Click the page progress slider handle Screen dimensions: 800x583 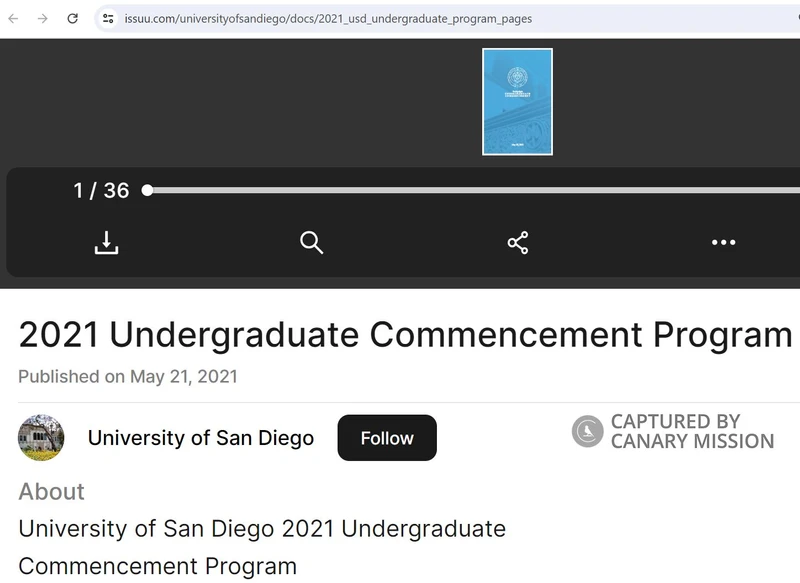[x=147, y=190]
